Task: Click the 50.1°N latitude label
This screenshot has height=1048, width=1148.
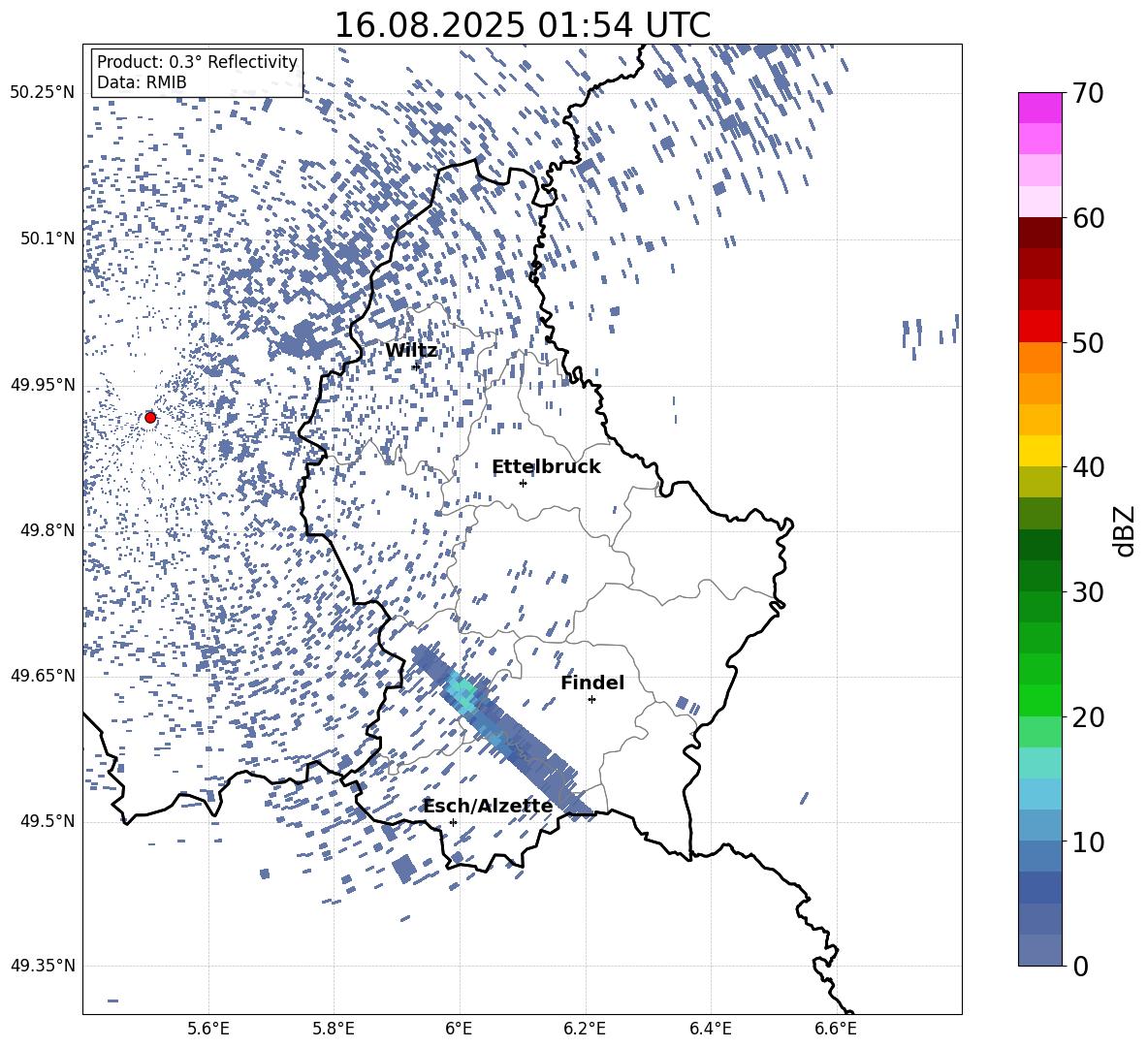Action: click(x=48, y=238)
